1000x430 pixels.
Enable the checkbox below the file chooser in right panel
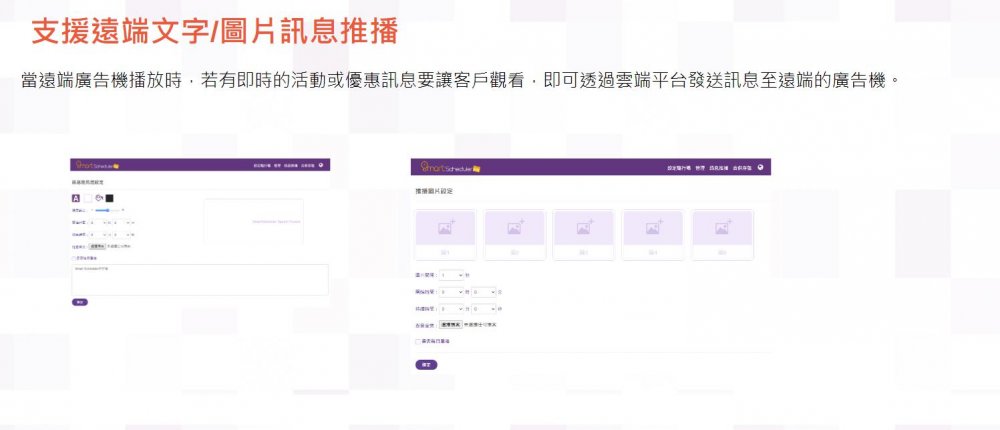(418, 341)
